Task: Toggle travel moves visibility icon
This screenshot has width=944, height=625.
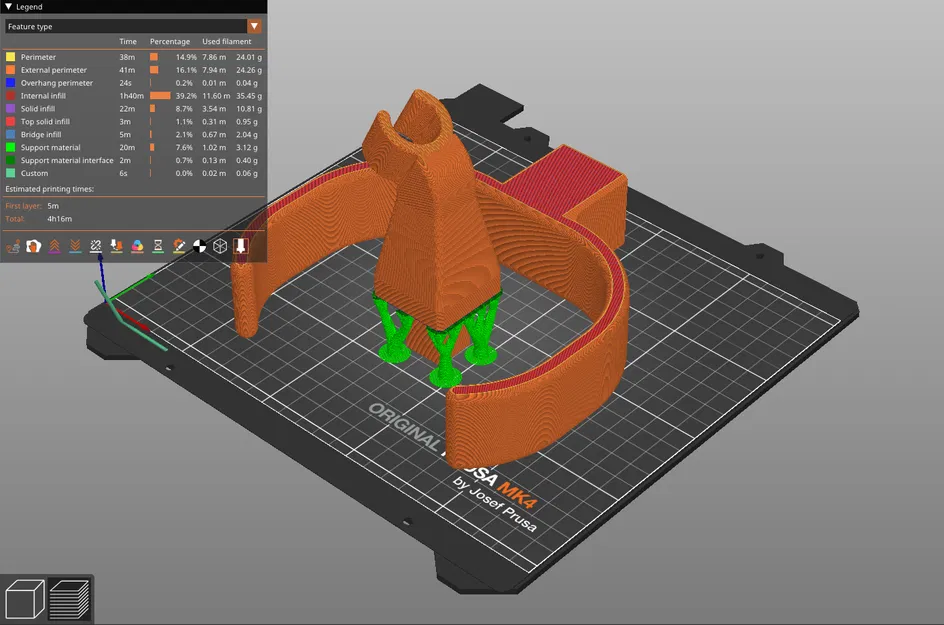Action: [x=13, y=246]
